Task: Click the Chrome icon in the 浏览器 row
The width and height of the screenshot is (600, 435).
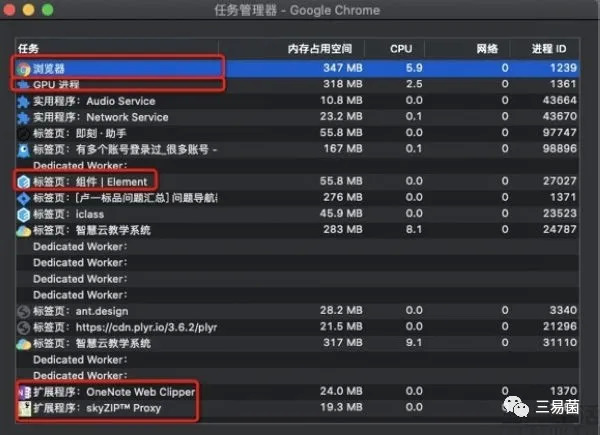Action: pyautogui.click(x=24, y=69)
